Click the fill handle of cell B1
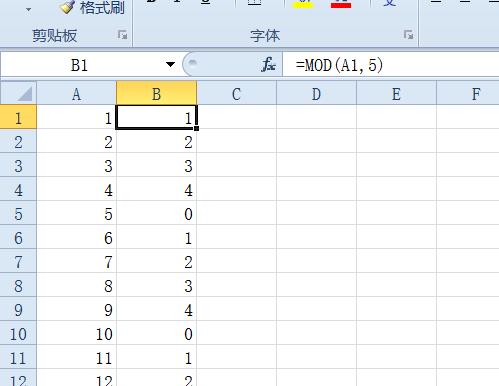 [x=196, y=128]
